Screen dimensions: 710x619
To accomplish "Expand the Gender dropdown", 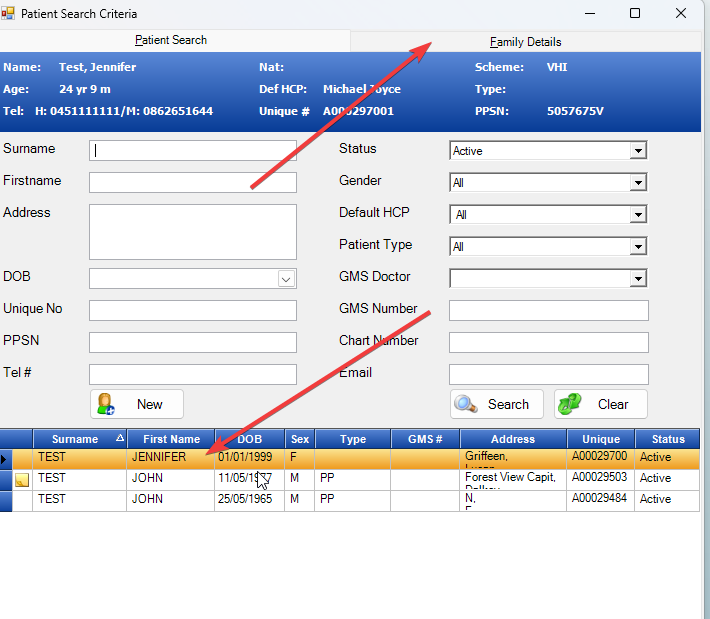I will [638, 183].
